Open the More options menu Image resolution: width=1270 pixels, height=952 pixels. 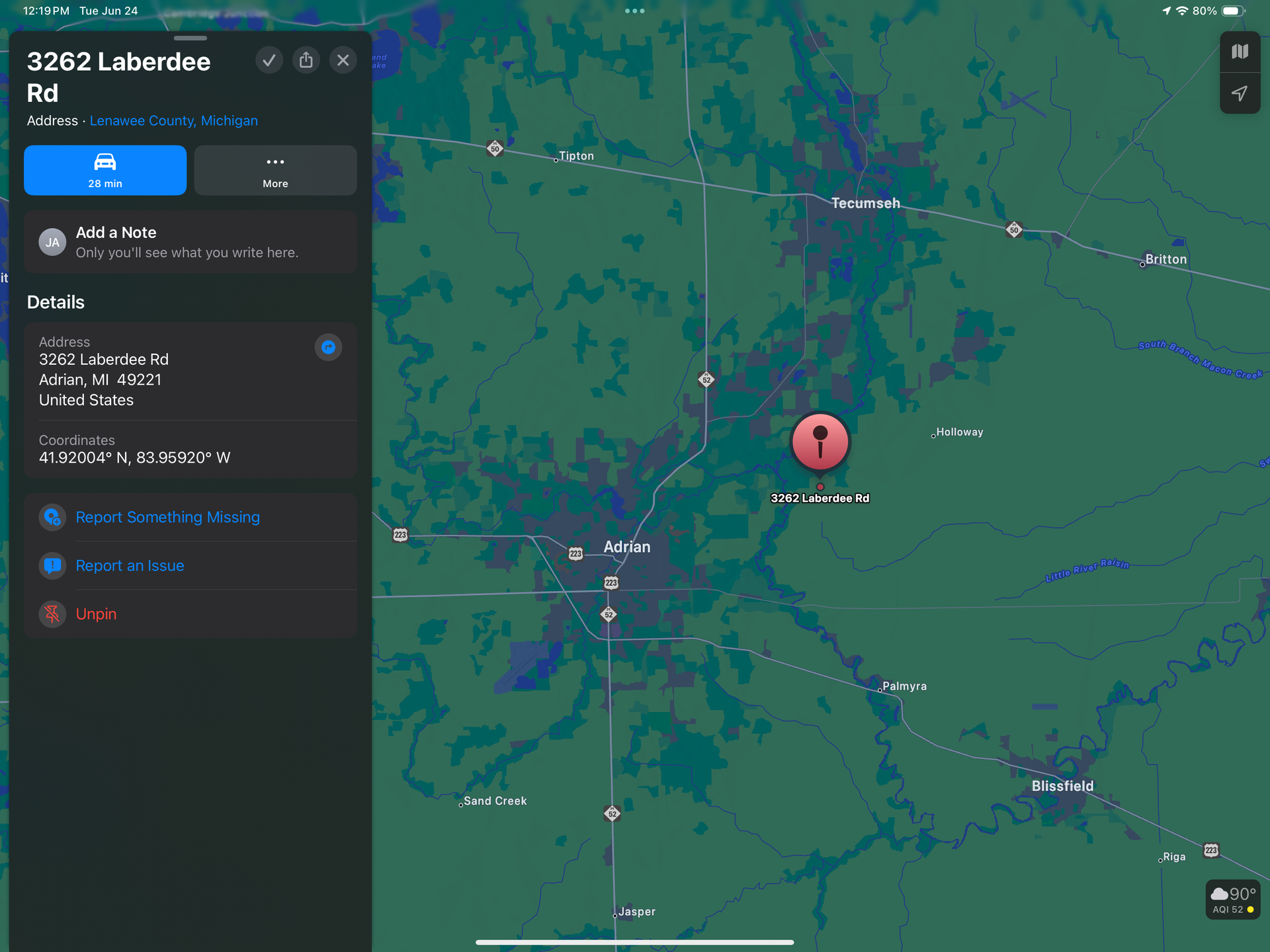275,170
